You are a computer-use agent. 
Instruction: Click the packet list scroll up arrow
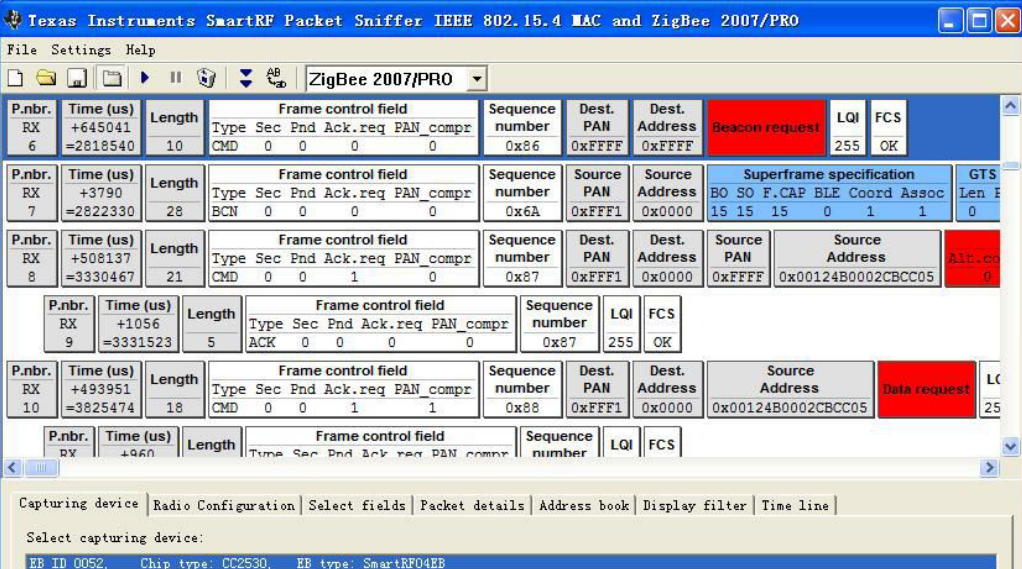coord(1010,106)
